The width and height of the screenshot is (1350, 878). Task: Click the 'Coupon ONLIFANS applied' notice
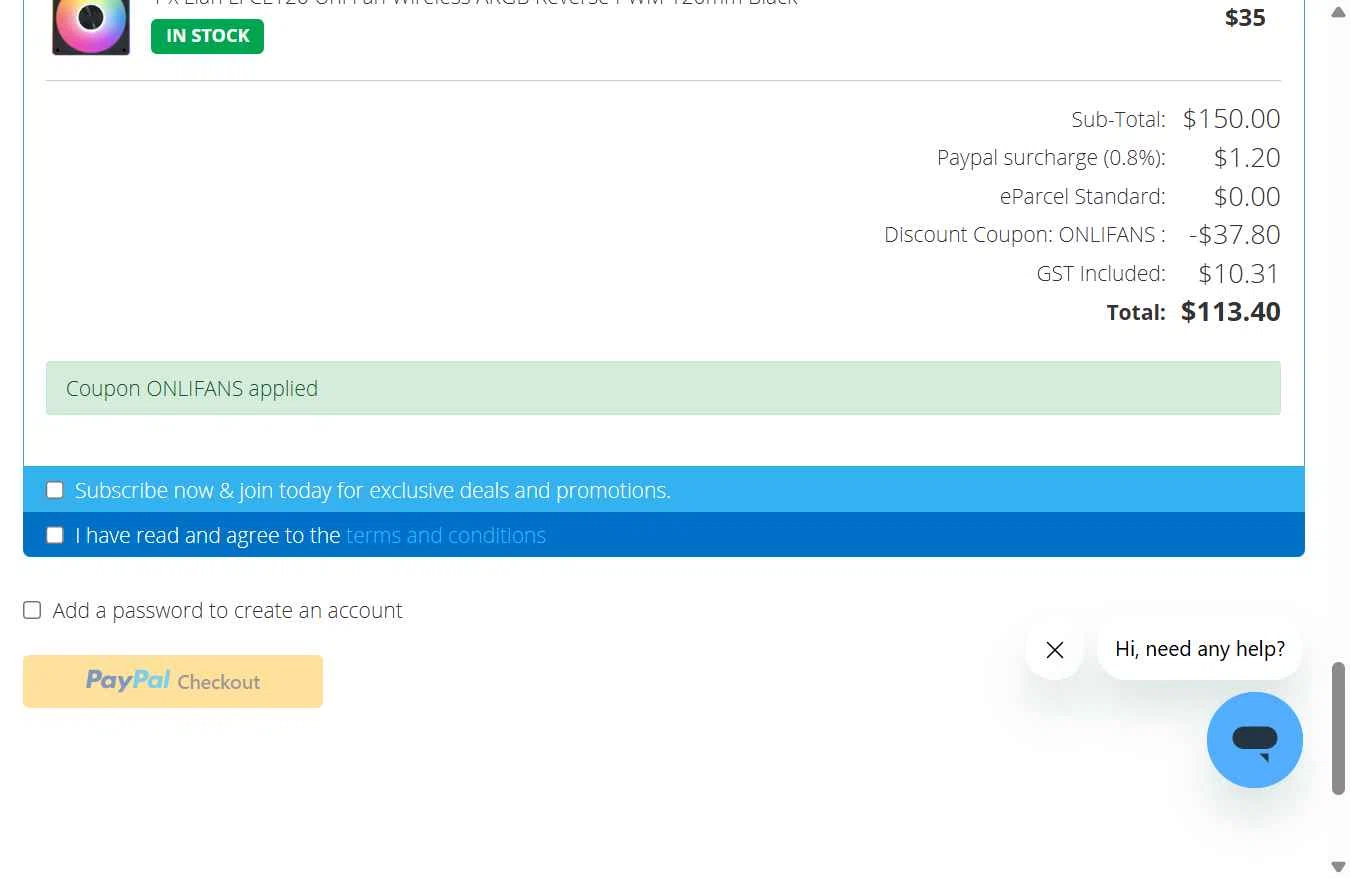point(663,388)
